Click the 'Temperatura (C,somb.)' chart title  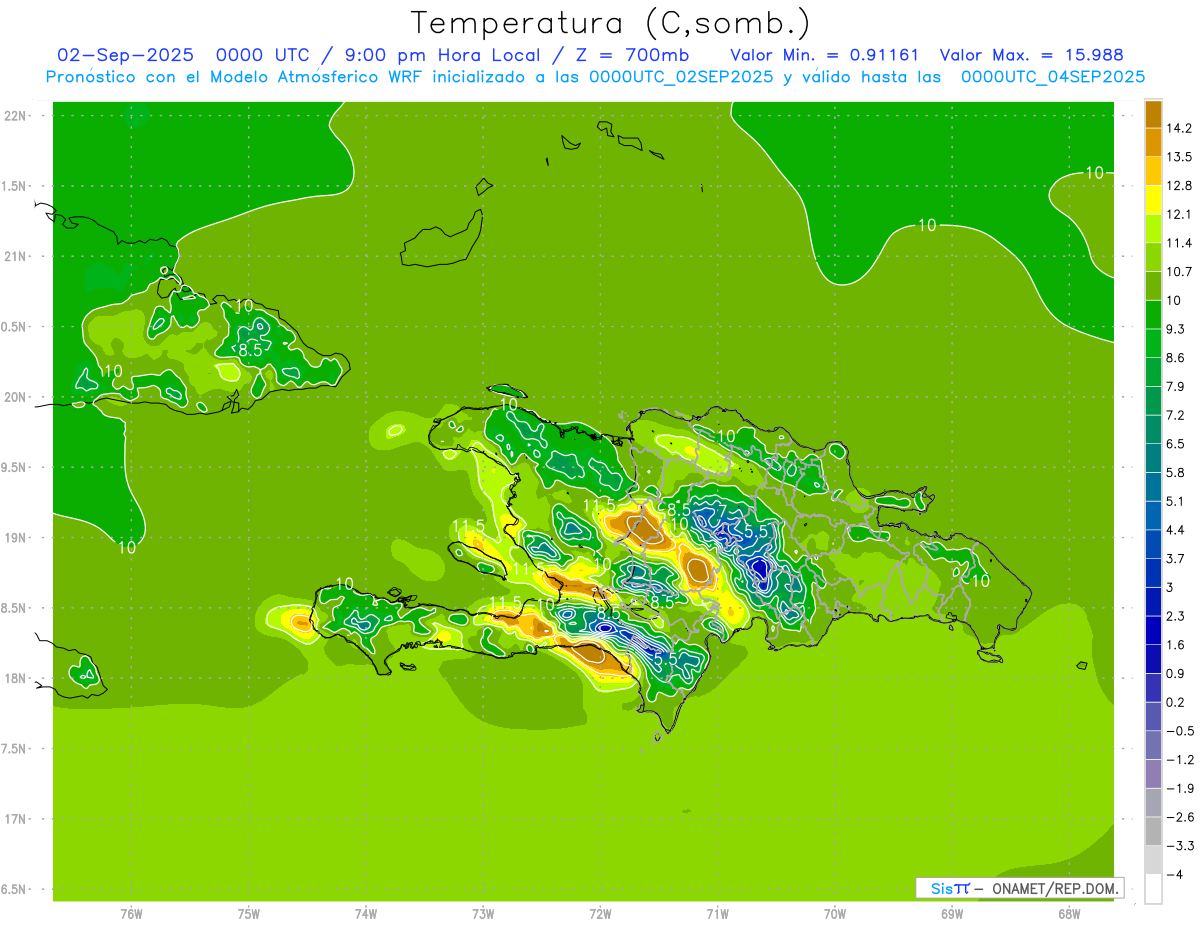coord(611,23)
